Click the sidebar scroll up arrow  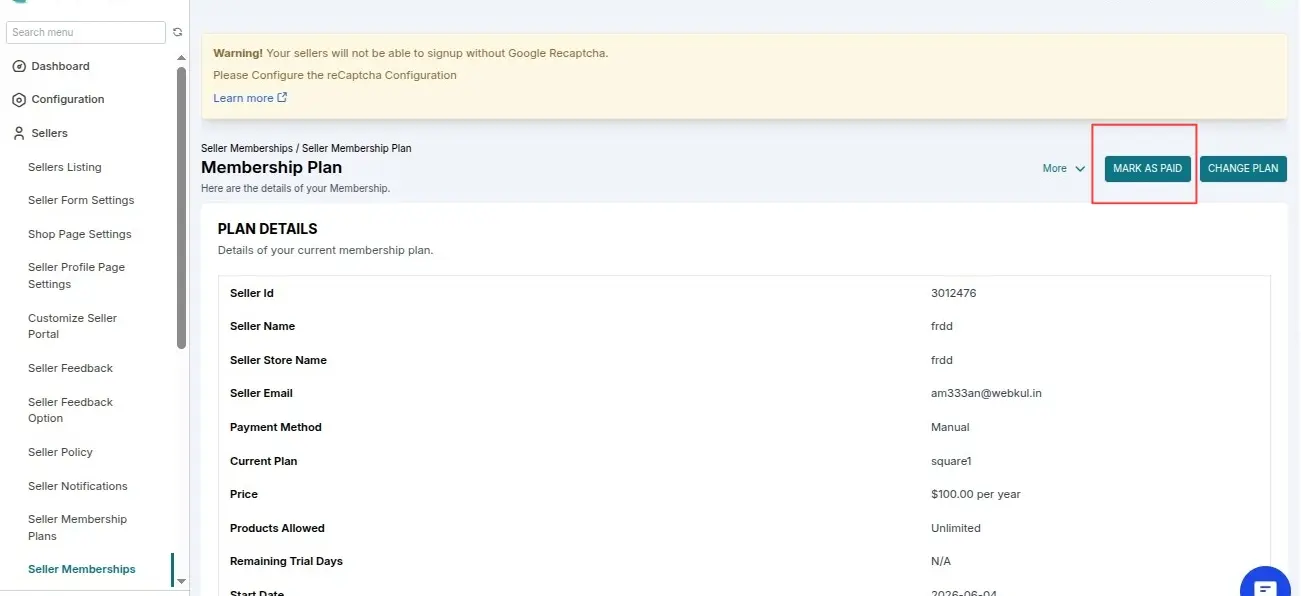point(181,58)
